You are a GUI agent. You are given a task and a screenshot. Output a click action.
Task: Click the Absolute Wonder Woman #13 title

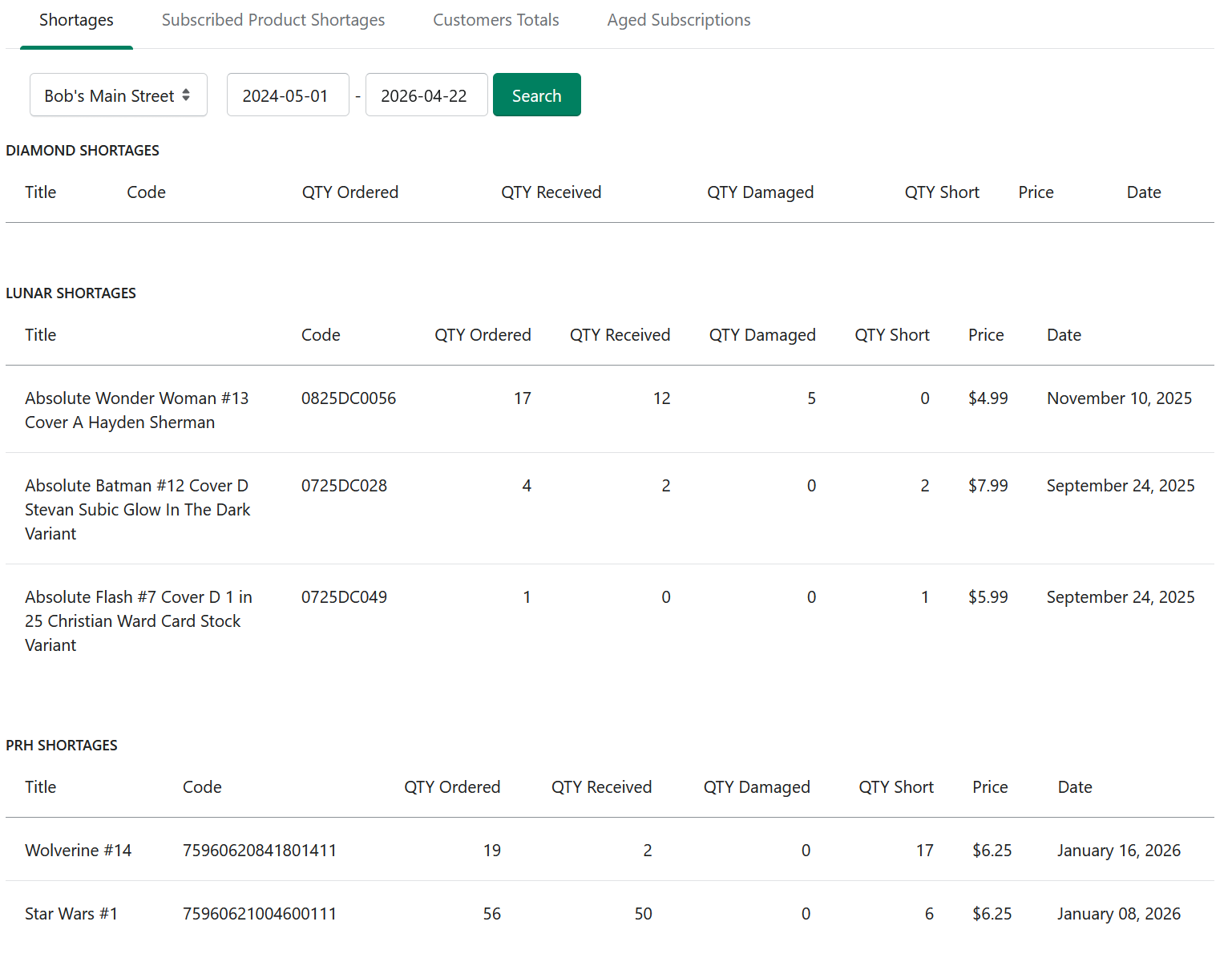click(137, 410)
